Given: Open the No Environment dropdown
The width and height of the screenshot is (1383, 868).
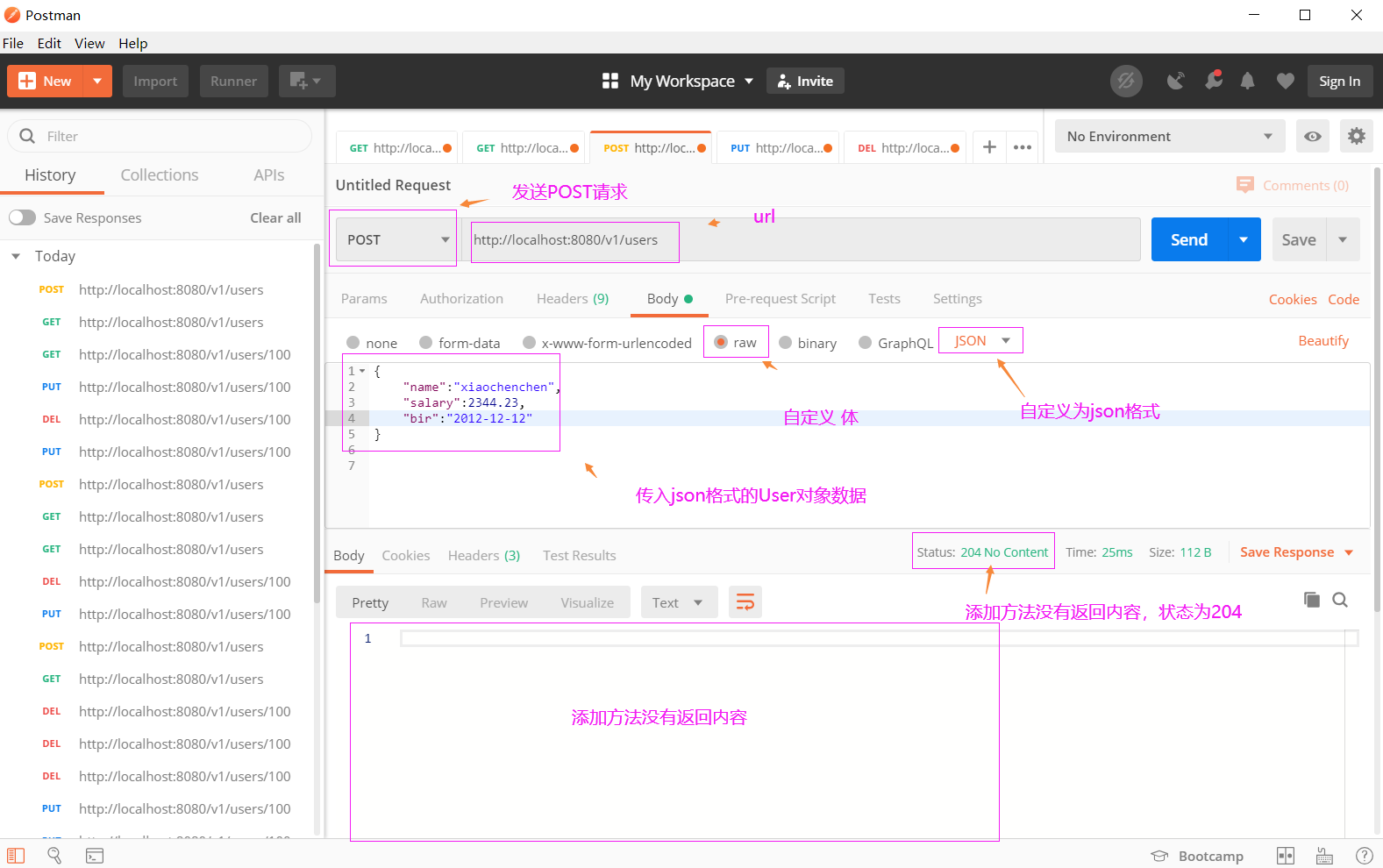Looking at the screenshot, I should [1170, 136].
